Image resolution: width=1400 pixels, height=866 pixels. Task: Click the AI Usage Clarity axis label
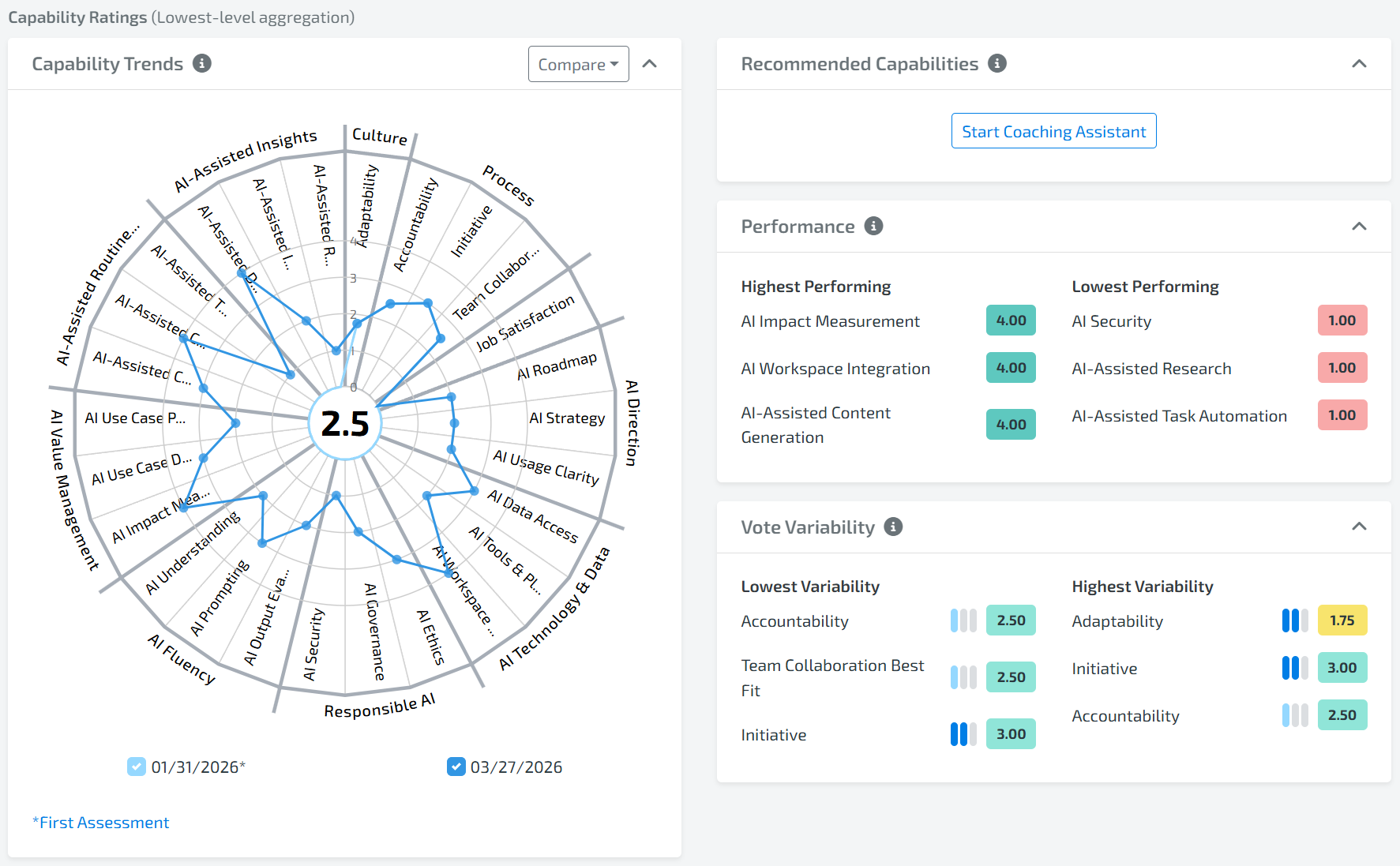tap(546, 467)
